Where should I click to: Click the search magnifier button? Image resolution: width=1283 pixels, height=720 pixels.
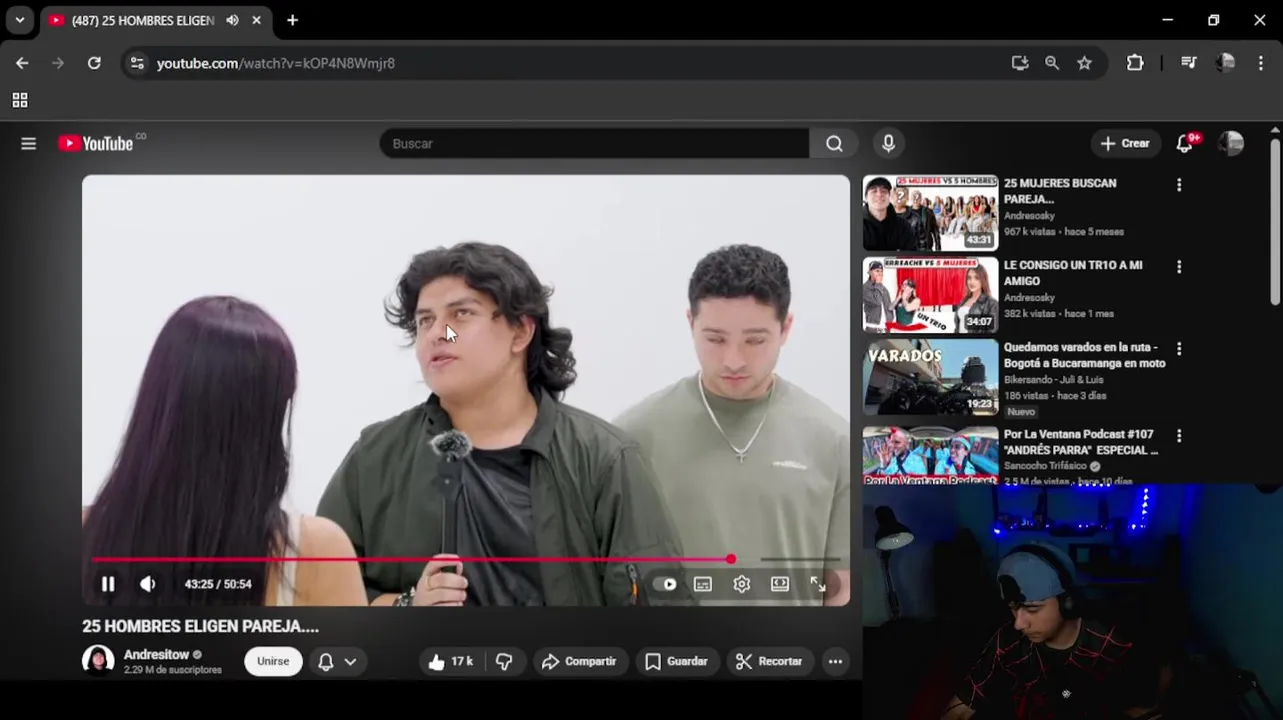point(834,143)
